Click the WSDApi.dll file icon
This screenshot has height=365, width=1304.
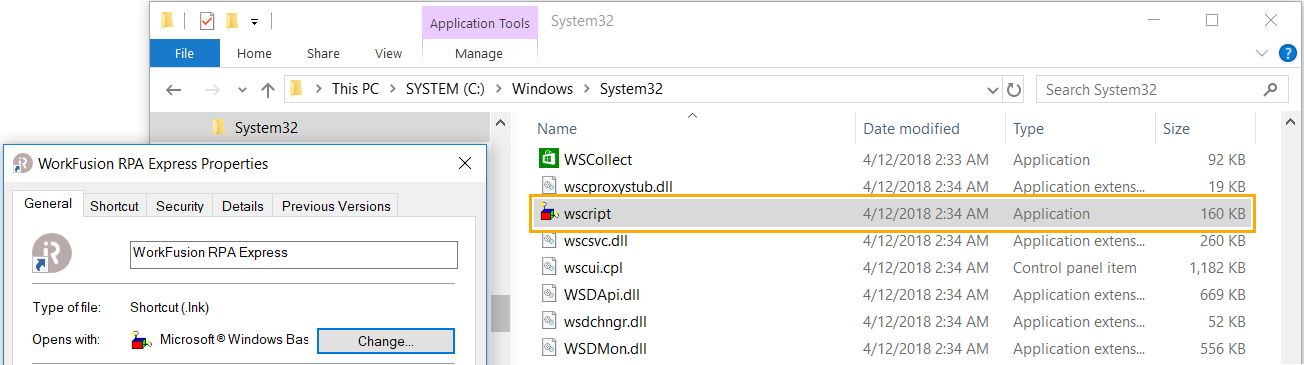548,294
